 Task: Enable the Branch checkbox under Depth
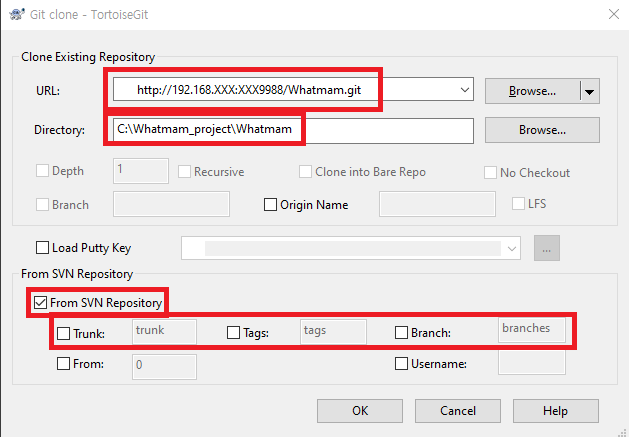[x=42, y=205]
